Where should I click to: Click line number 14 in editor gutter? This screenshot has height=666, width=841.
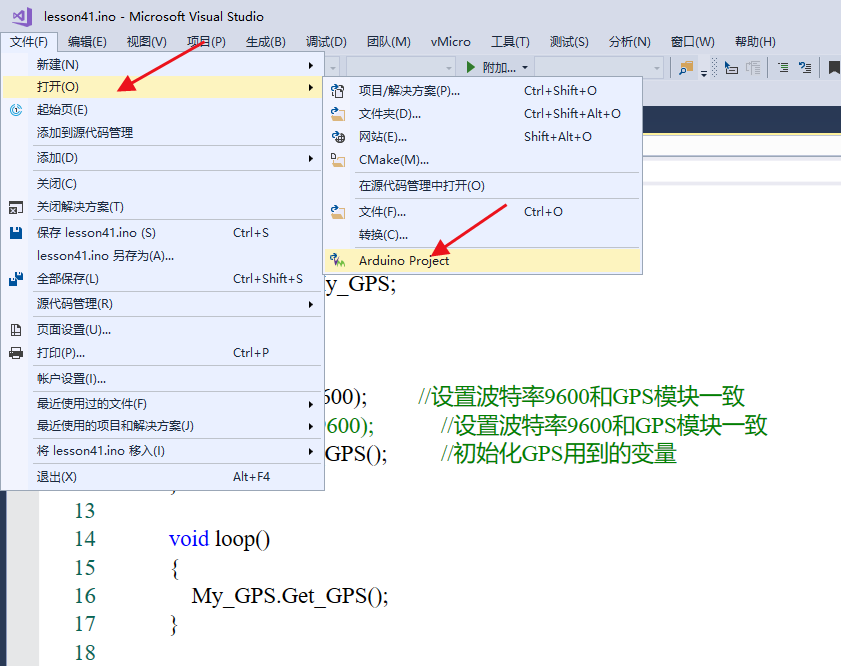[x=85, y=539]
